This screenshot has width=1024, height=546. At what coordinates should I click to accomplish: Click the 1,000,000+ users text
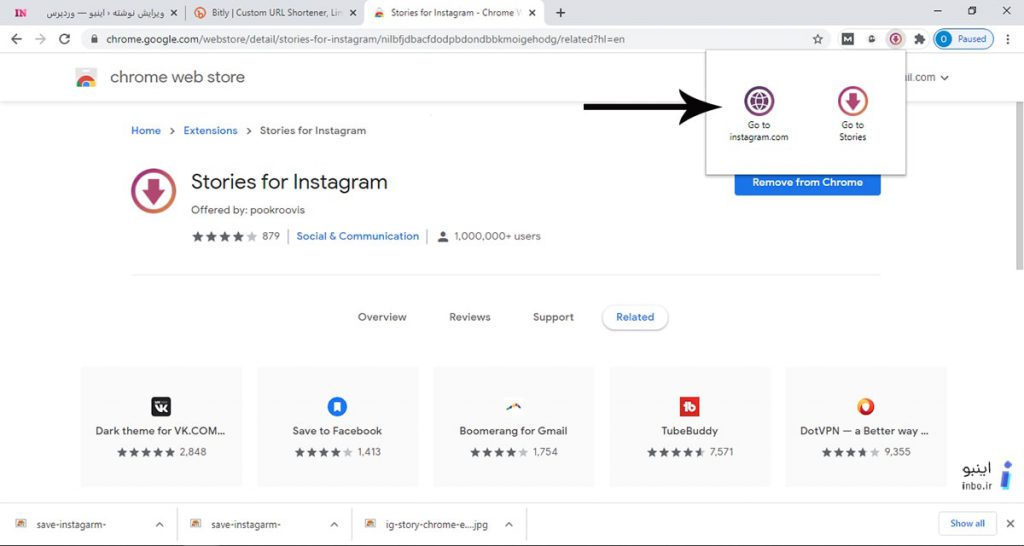pos(498,236)
